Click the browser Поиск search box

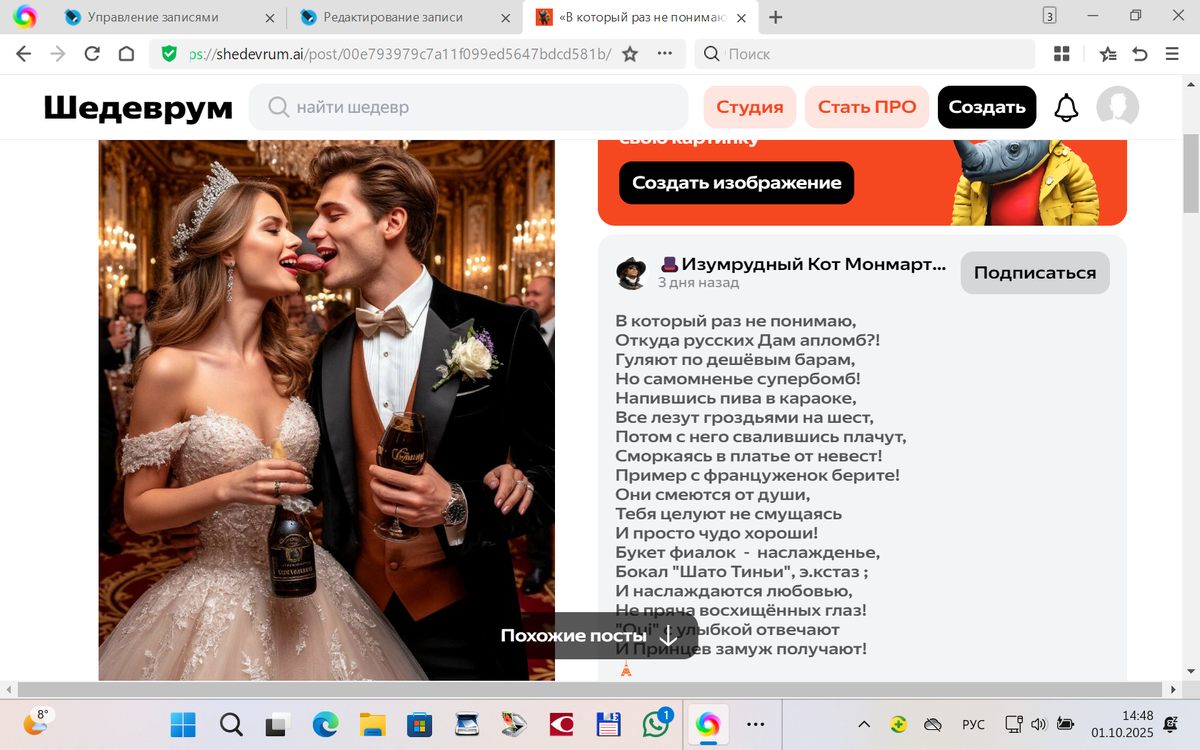[865, 54]
